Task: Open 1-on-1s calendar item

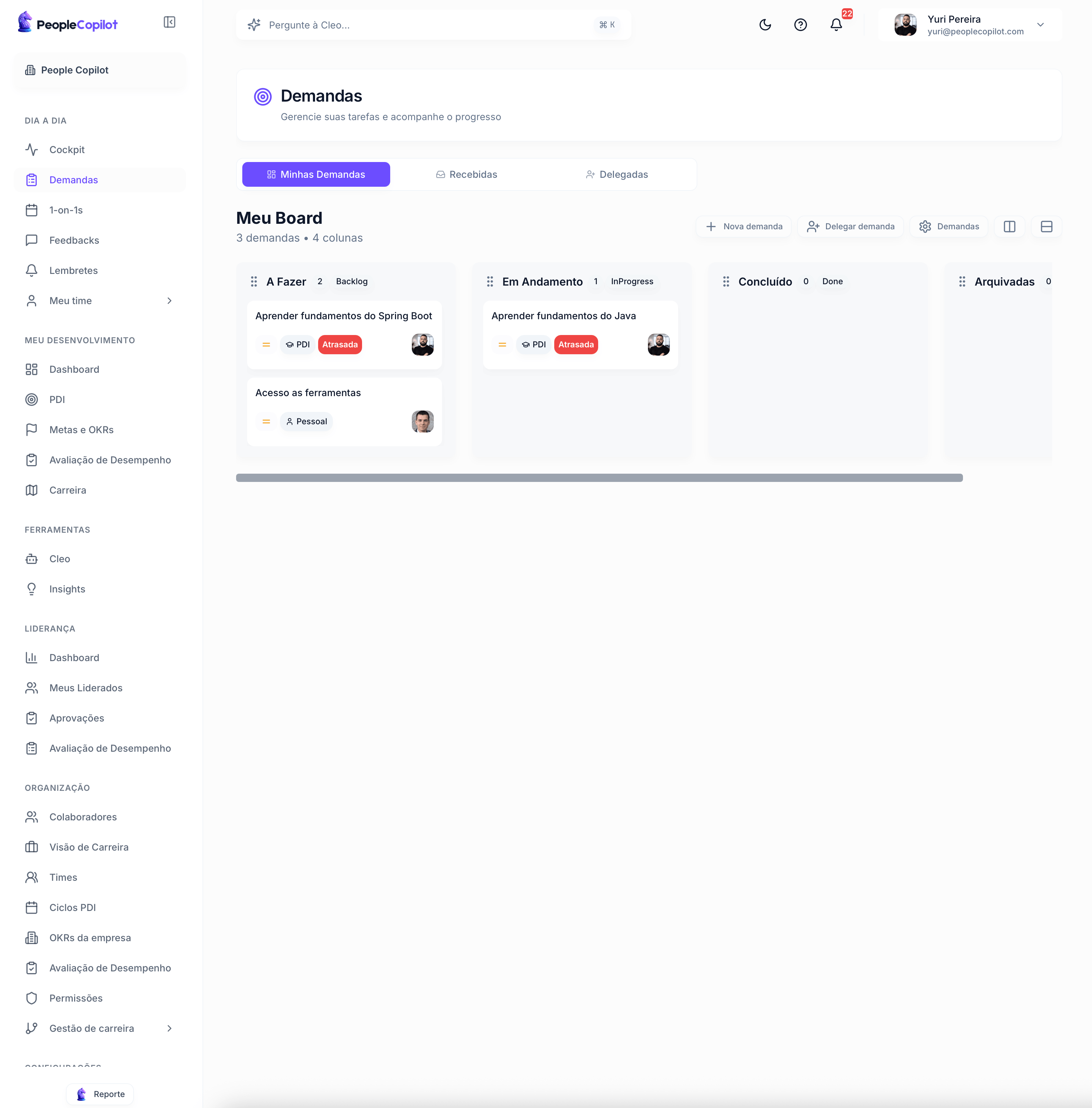Action: click(100, 210)
